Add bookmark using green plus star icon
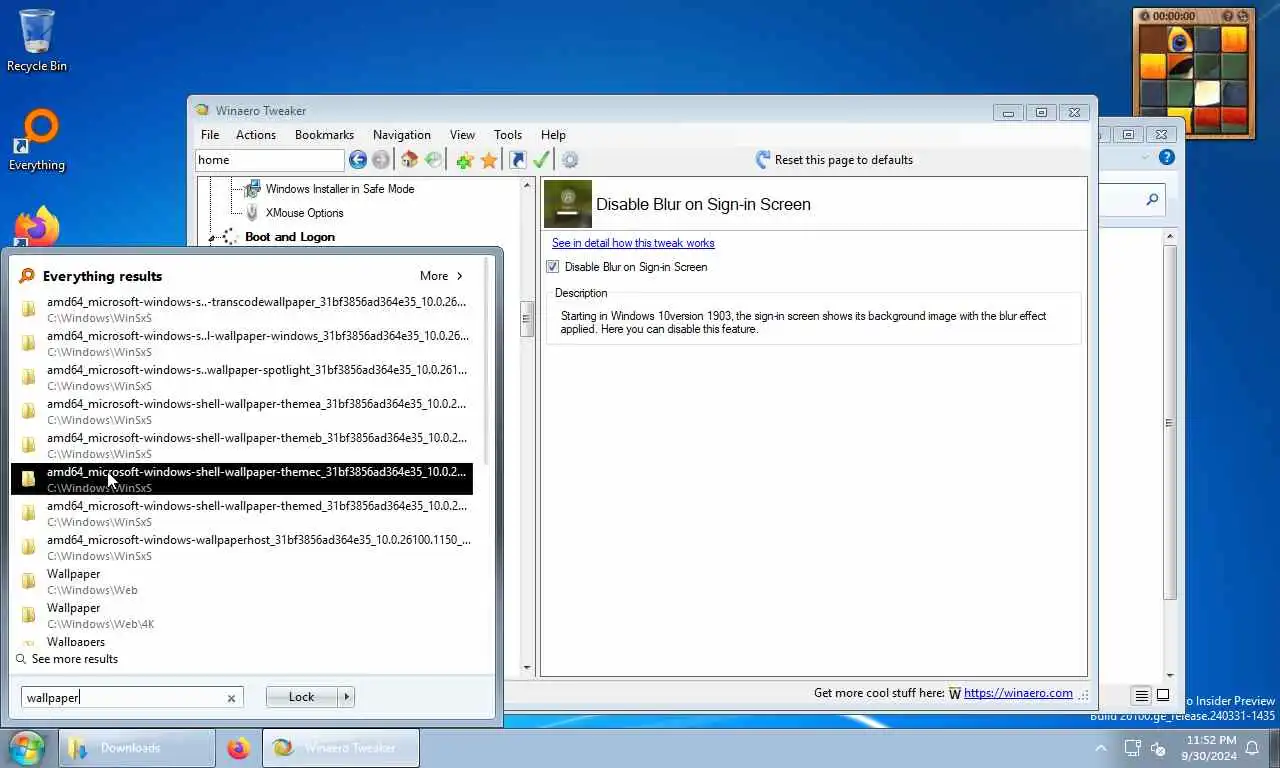This screenshot has width=1280, height=768. [464, 160]
